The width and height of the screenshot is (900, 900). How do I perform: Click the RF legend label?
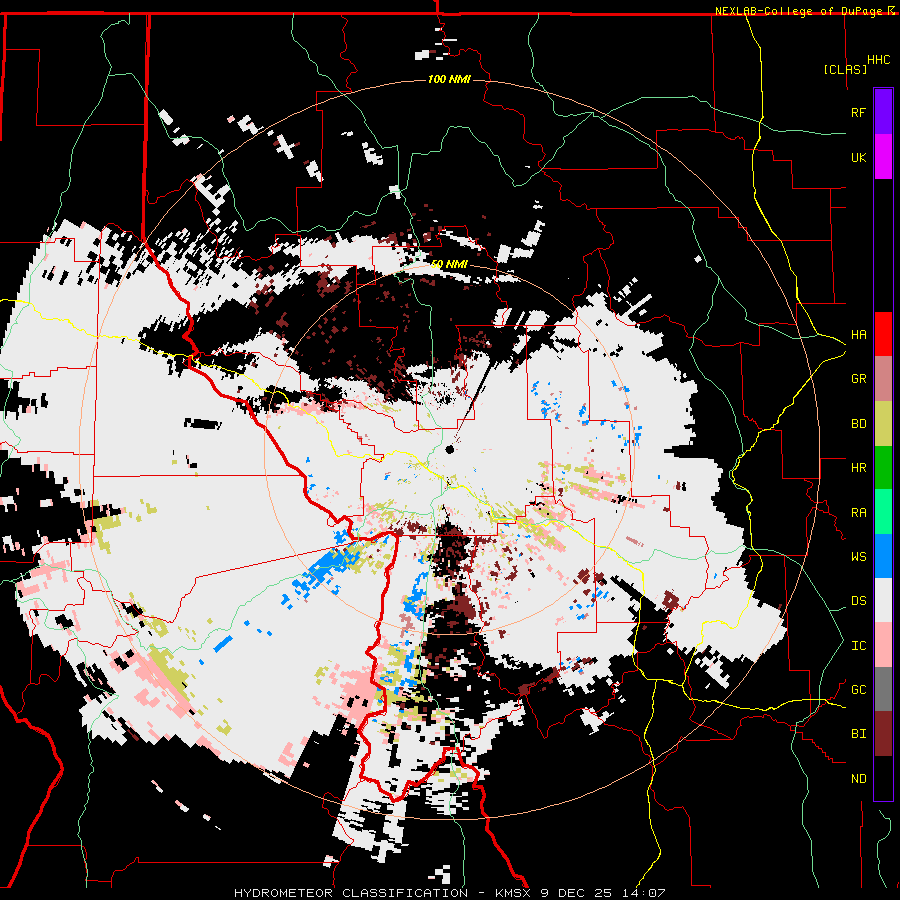click(858, 112)
